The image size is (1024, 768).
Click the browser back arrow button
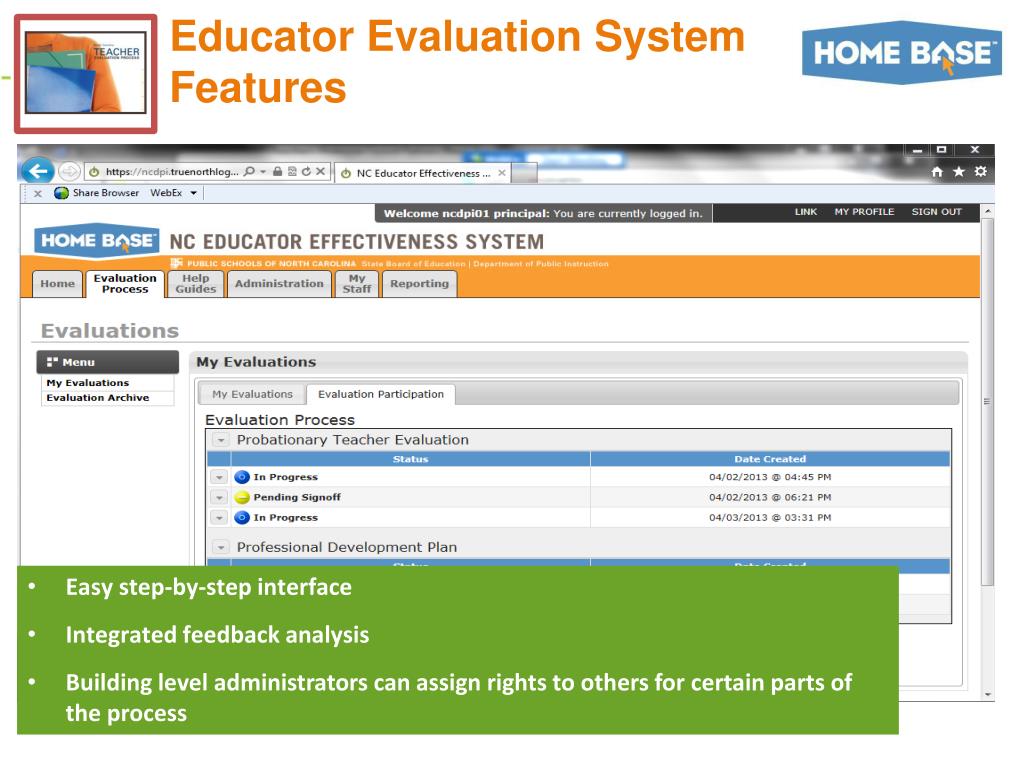[x=38, y=171]
